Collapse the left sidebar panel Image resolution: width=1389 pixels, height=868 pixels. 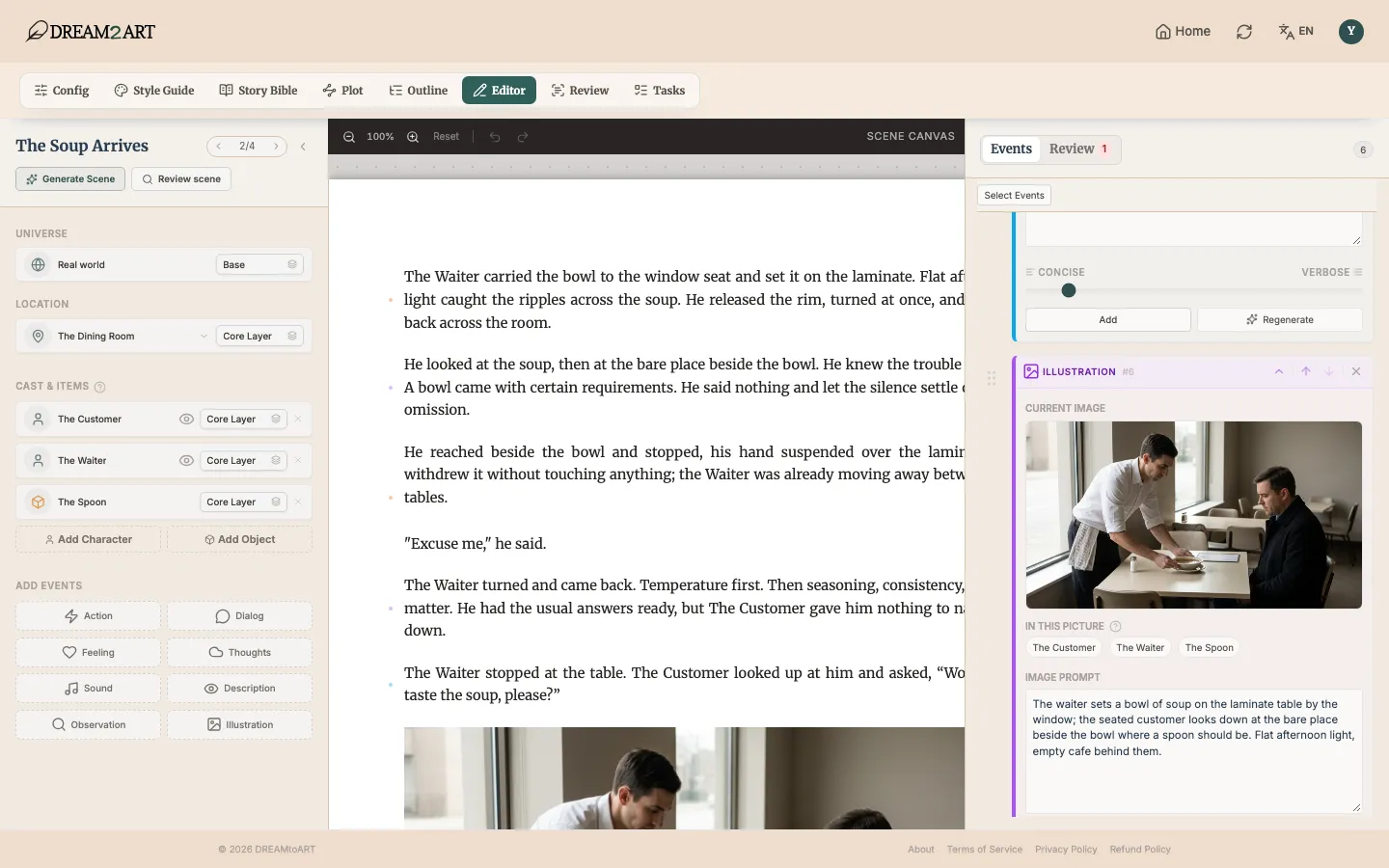coord(303,147)
